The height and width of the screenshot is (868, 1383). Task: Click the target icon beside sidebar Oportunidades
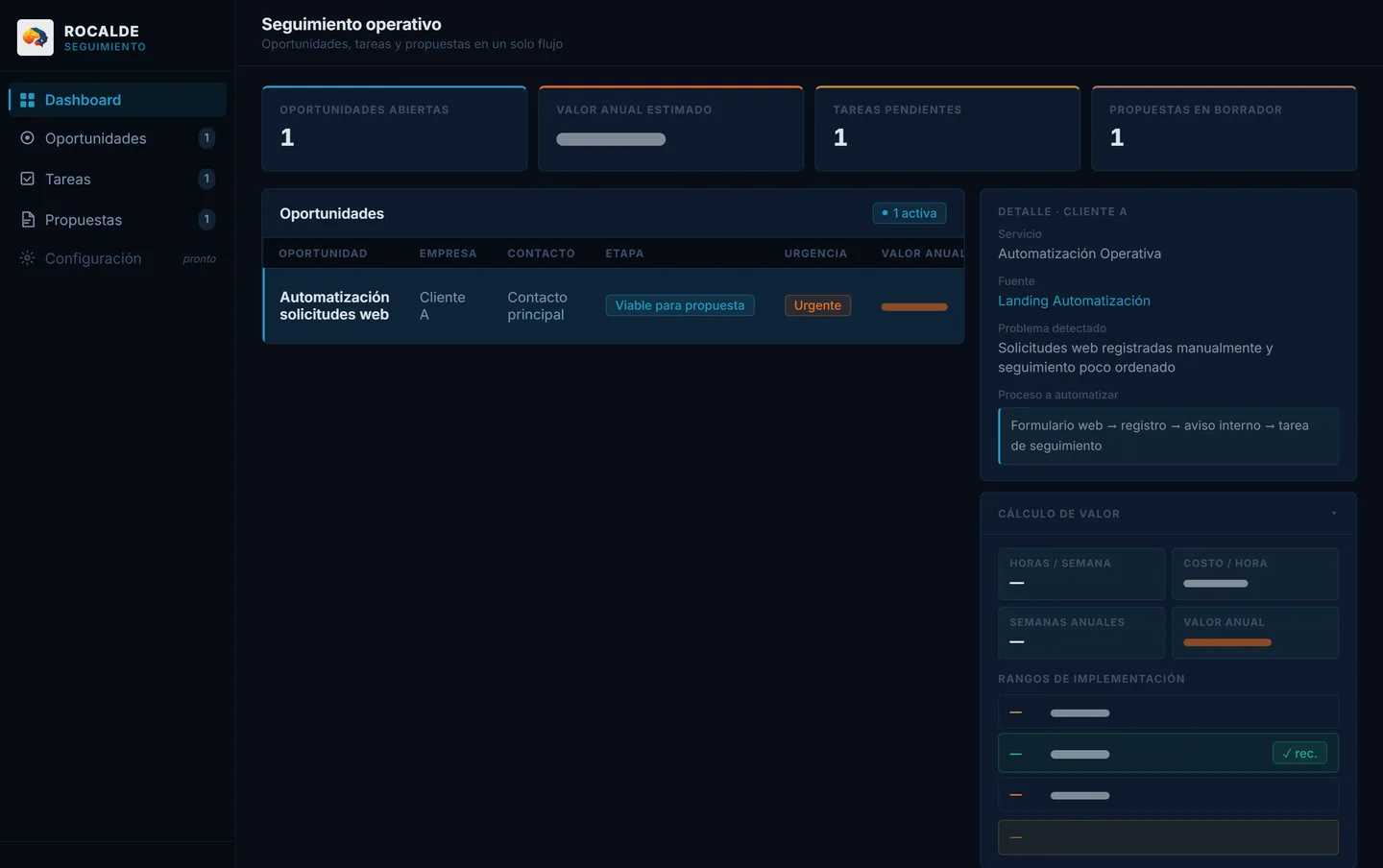(27, 138)
